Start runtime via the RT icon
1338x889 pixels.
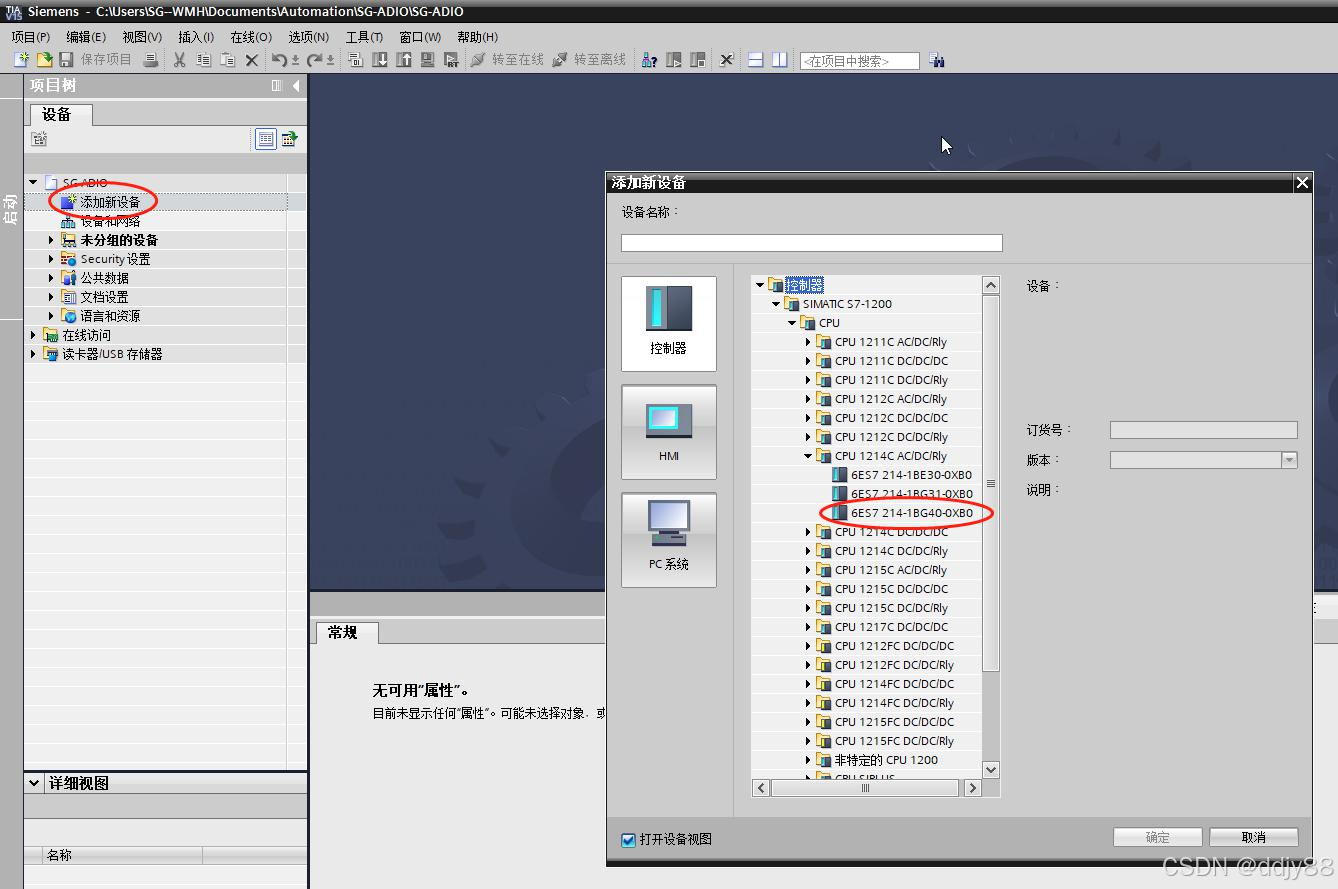coord(451,60)
